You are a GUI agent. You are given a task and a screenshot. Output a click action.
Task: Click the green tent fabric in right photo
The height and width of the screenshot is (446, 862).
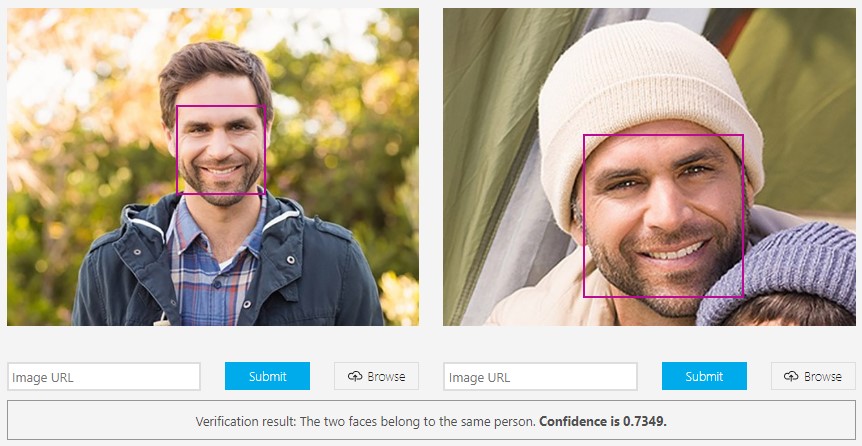(489, 137)
